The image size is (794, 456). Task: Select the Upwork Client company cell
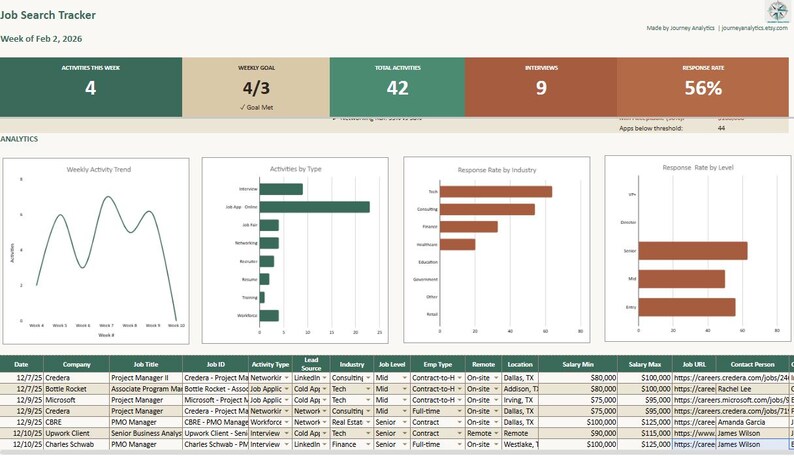[76, 434]
